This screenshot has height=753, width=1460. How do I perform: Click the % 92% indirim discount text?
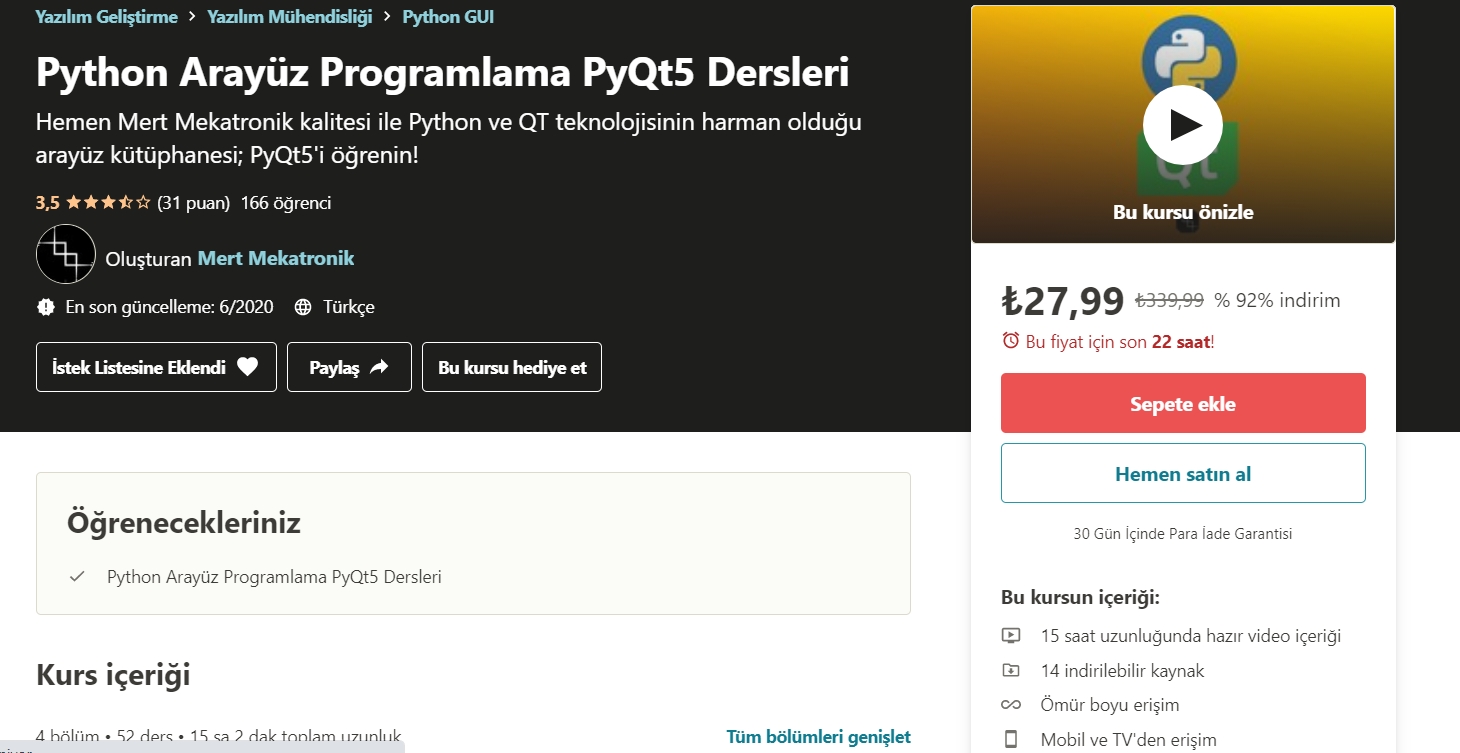coord(1277,301)
